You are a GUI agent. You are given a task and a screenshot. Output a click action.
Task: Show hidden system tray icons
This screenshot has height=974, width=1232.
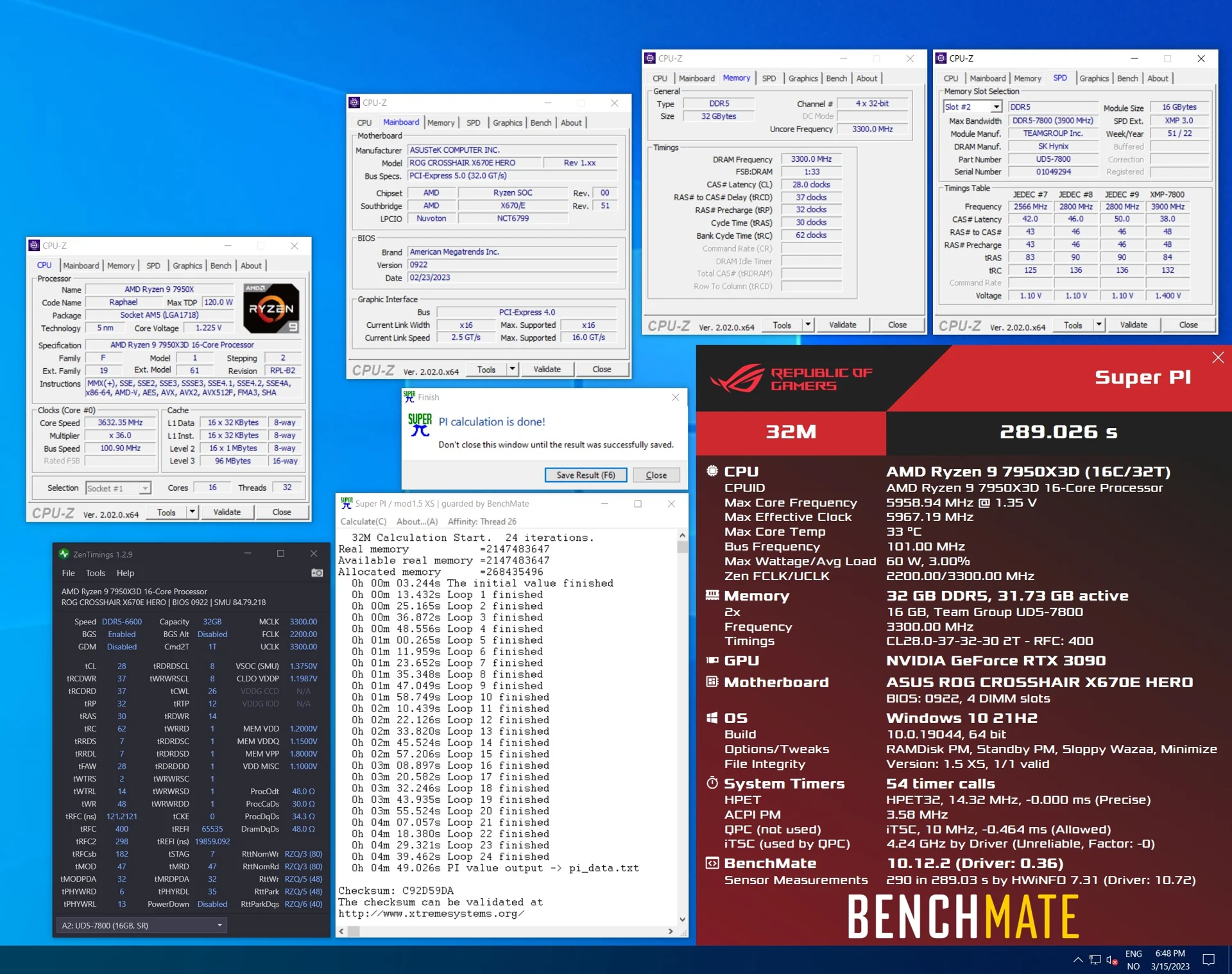click(1077, 960)
